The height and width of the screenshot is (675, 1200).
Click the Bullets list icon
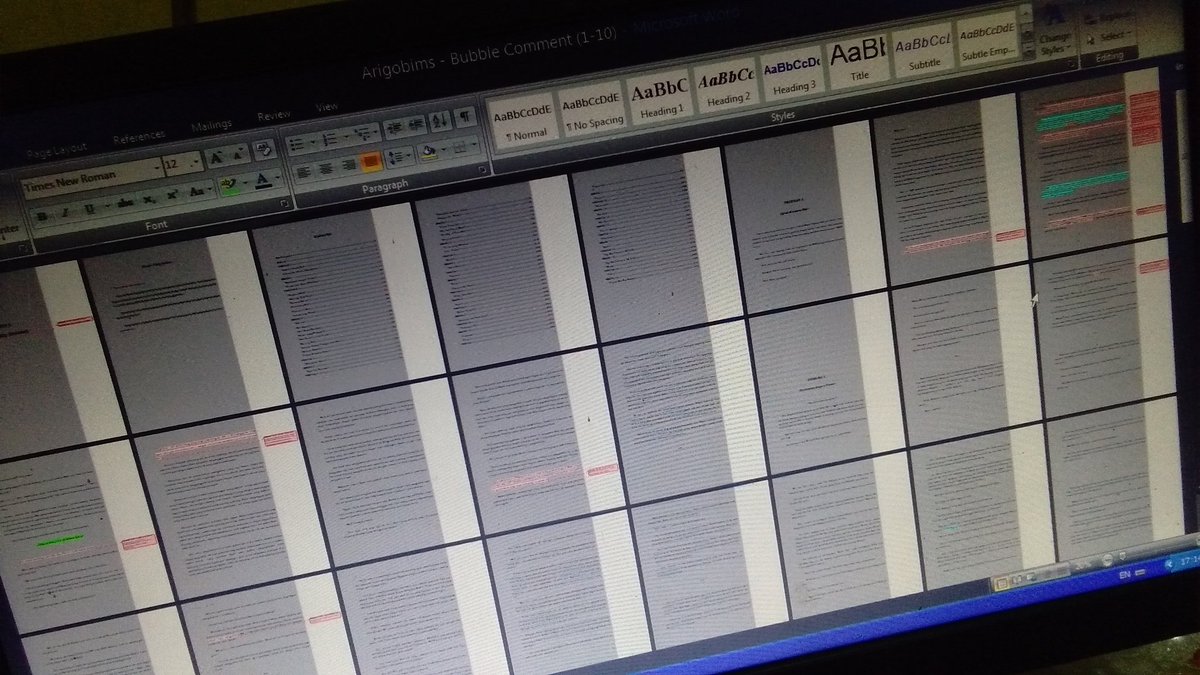(297, 143)
